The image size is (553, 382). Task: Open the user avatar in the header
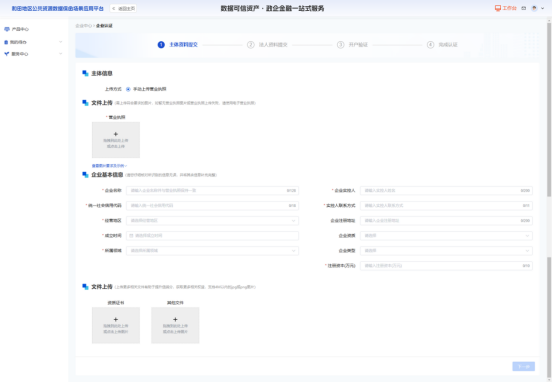pyautogui.click(x=534, y=8)
